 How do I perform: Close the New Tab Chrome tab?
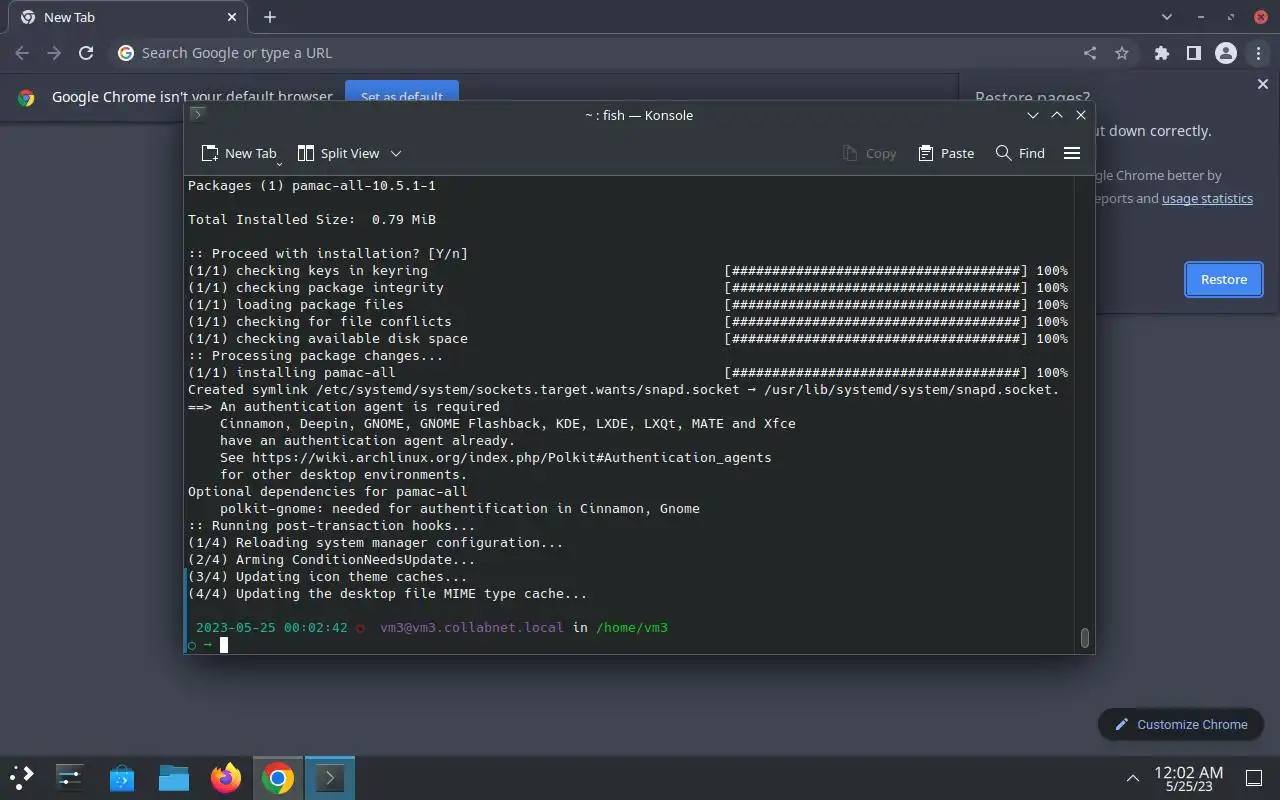point(232,17)
